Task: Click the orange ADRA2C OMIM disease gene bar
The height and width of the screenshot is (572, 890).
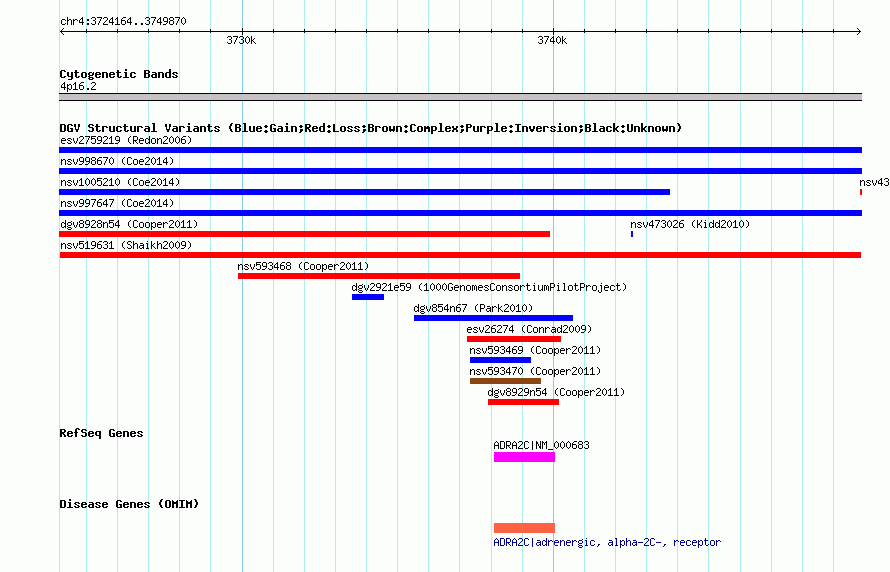Action: click(524, 528)
